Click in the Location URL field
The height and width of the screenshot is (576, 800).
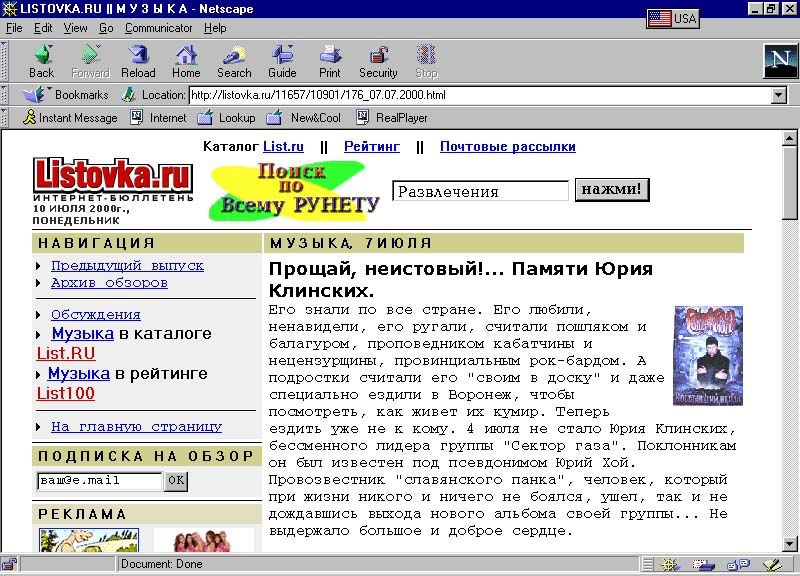coord(480,95)
